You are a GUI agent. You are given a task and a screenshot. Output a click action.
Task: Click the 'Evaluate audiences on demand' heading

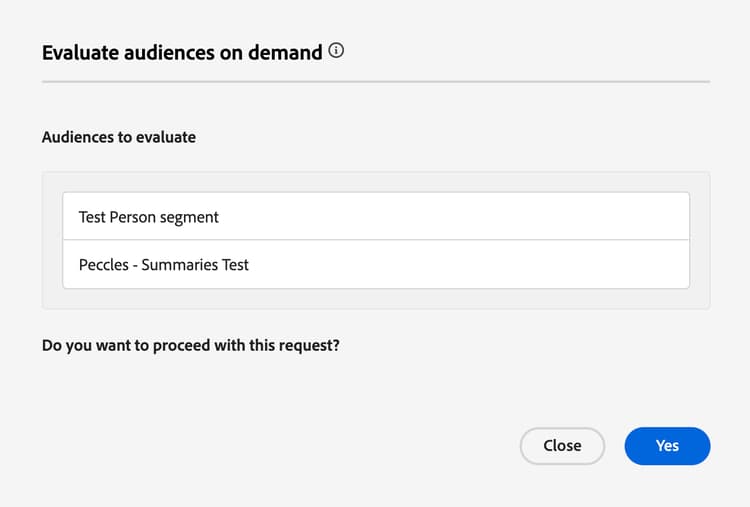tap(182, 52)
